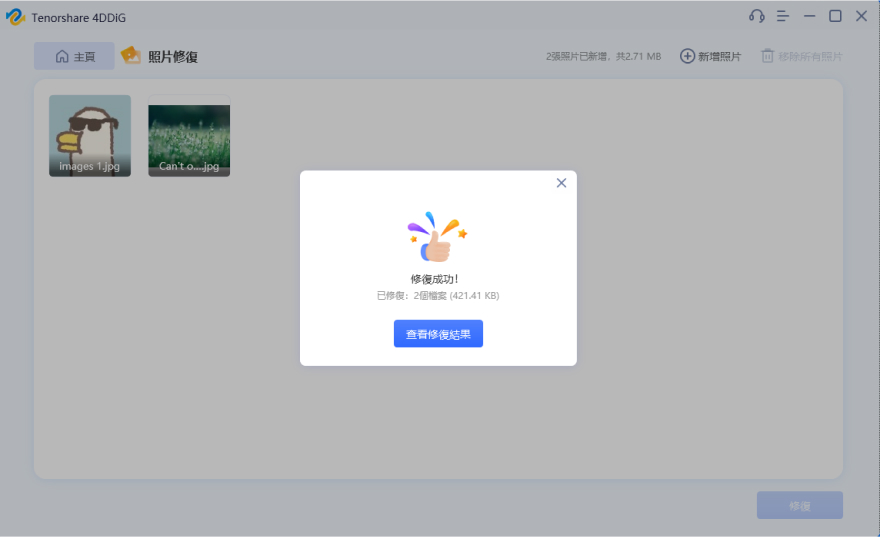
Task: Go to 主頁 home button
Action: click(x=74, y=56)
